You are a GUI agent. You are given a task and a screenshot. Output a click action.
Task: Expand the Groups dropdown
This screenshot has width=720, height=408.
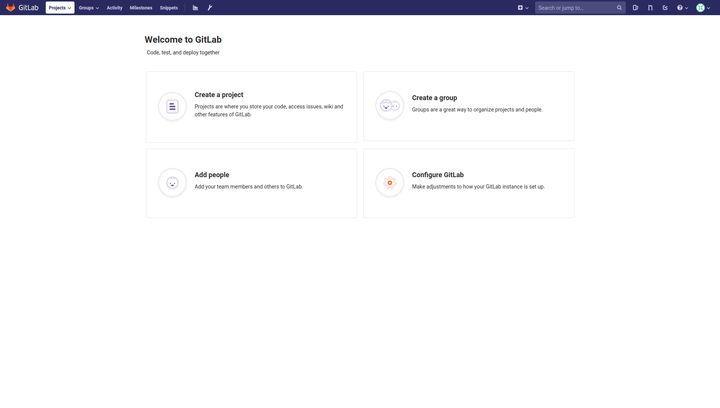click(x=89, y=8)
